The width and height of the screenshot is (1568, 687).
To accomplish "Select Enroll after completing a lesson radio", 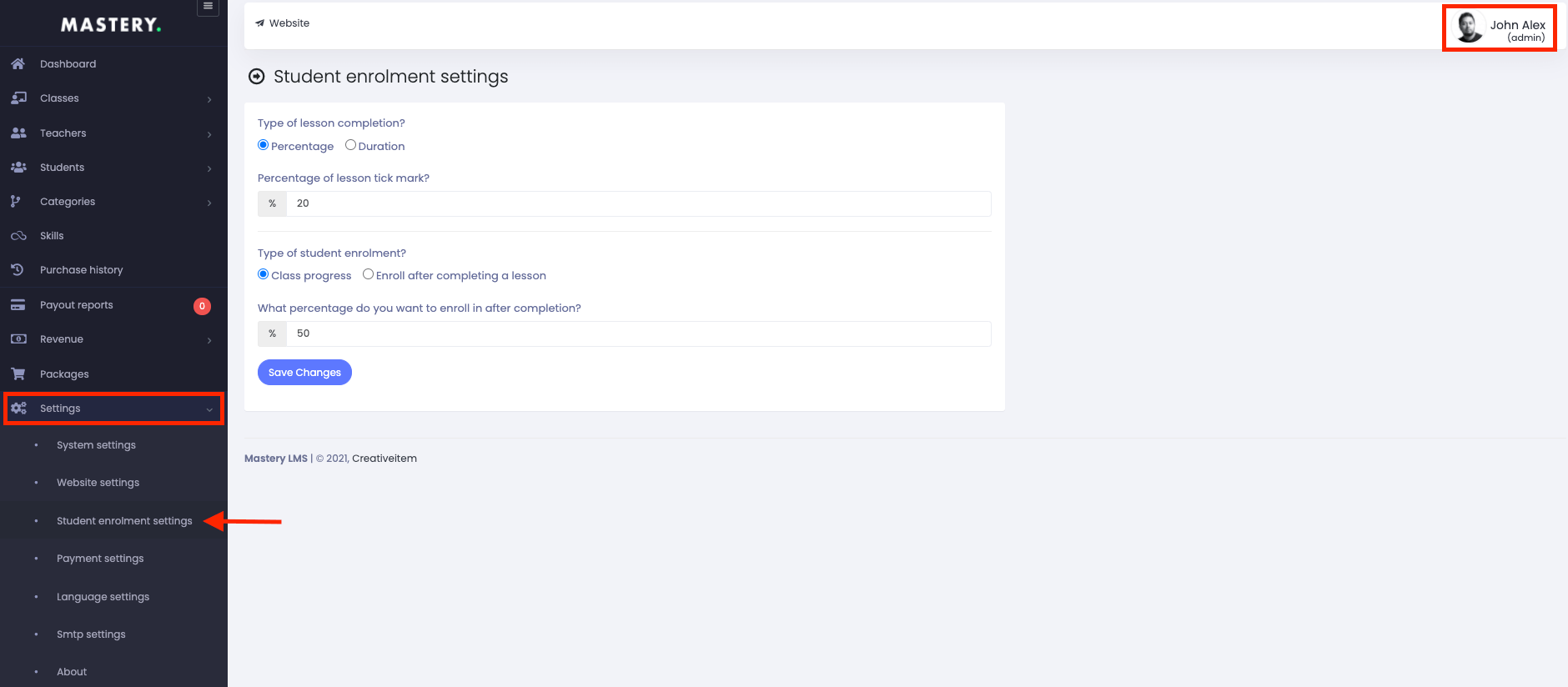I will click(x=368, y=274).
